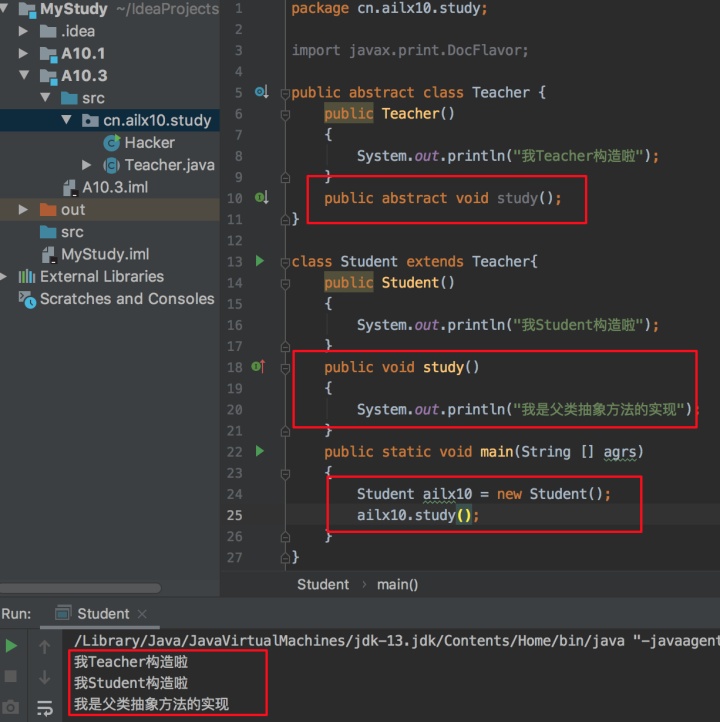Rerun Student with the green Run button

click(11, 646)
